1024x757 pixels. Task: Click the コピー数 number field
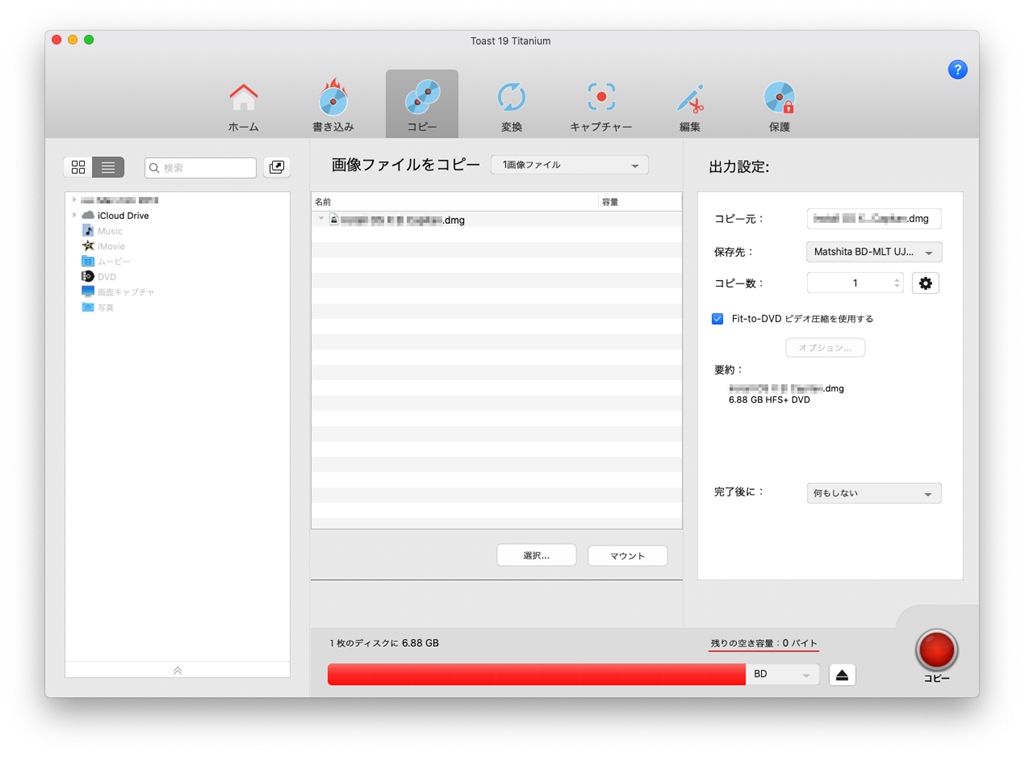click(x=854, y=283)
